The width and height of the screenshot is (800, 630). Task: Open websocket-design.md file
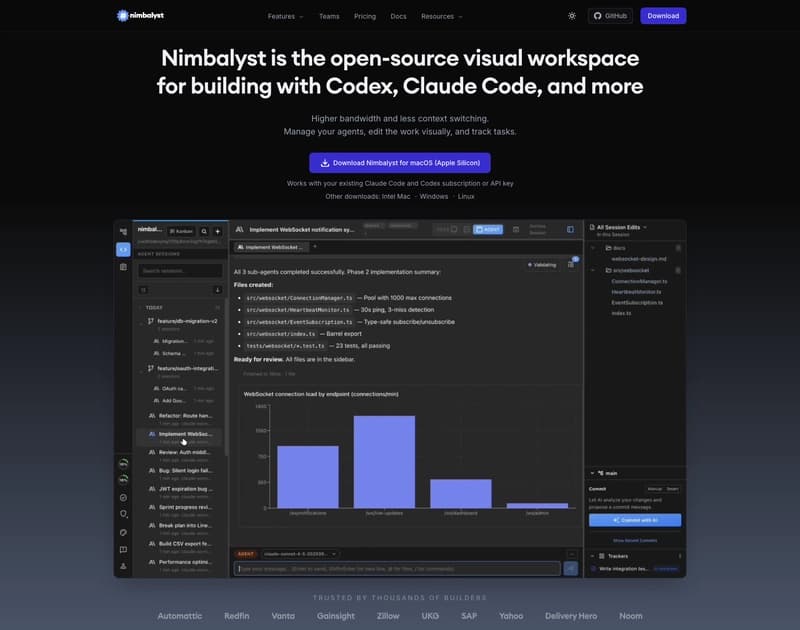point(639,259)
